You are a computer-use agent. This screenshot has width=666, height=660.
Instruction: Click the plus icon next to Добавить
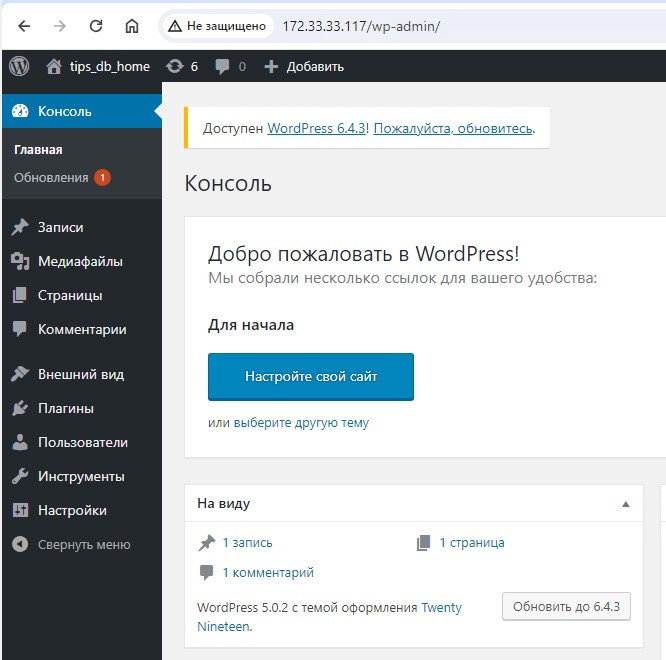coord(271,66)
